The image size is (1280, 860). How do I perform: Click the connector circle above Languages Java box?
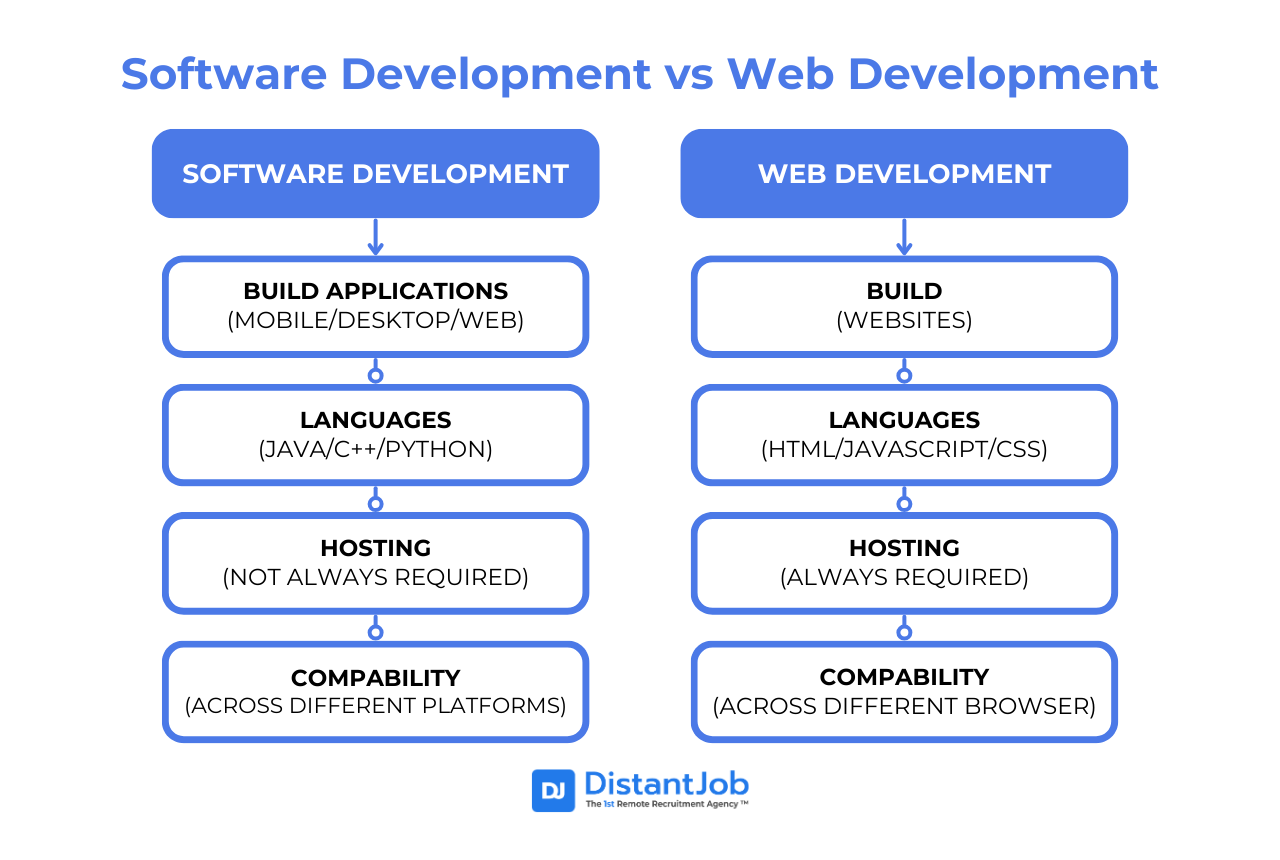click(x=375, y=373)
